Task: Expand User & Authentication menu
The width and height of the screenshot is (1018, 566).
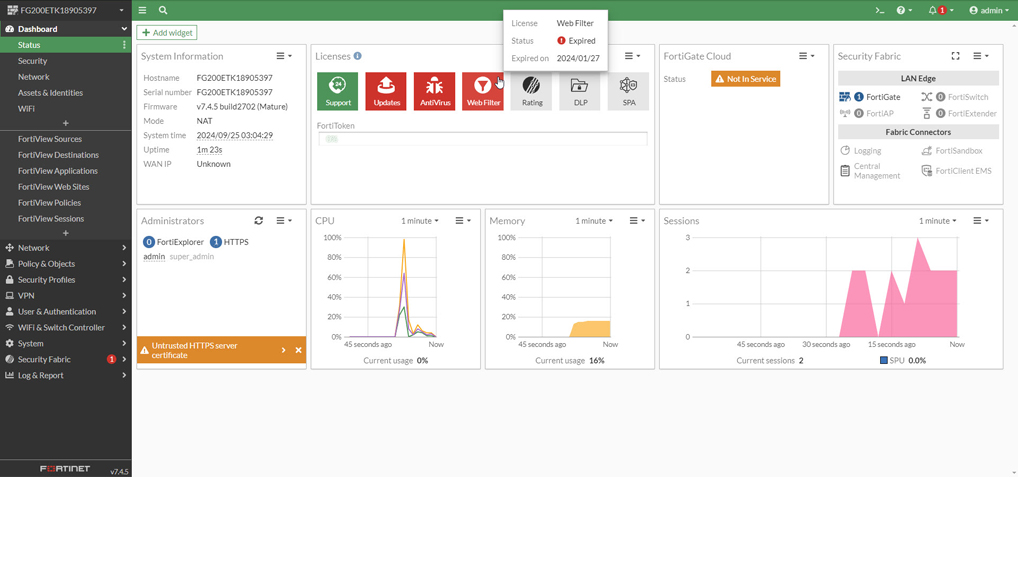Action: coord(66,311)
